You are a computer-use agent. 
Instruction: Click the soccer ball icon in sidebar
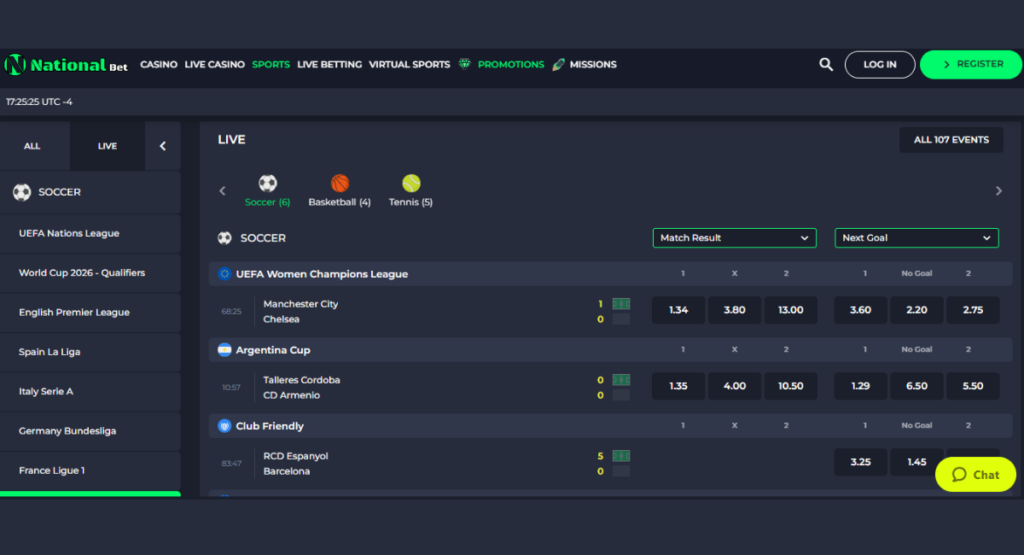coord(22,192)
